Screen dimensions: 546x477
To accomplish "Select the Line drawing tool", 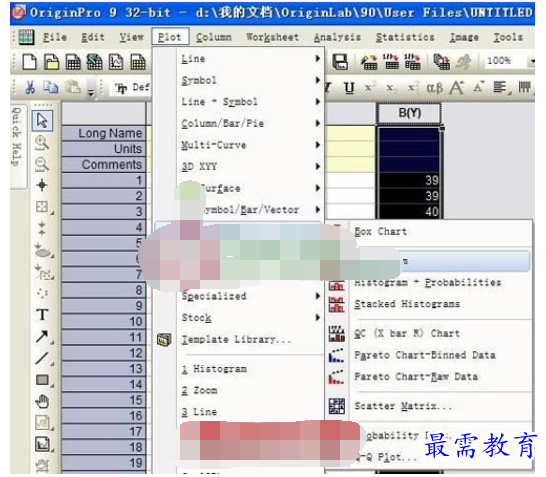I will coord(42,358).
